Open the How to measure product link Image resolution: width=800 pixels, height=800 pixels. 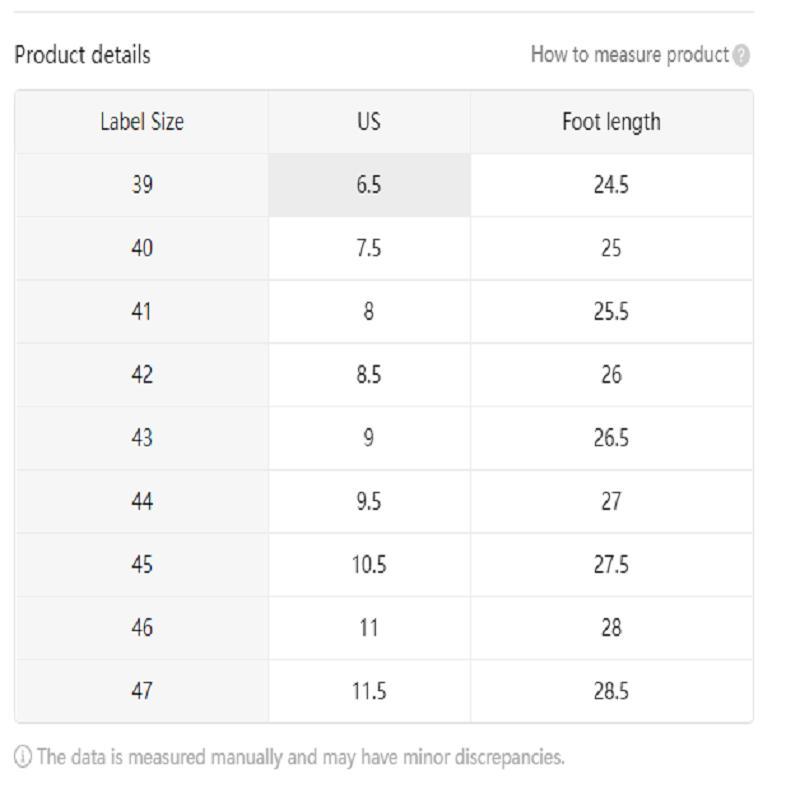[629, 55]
